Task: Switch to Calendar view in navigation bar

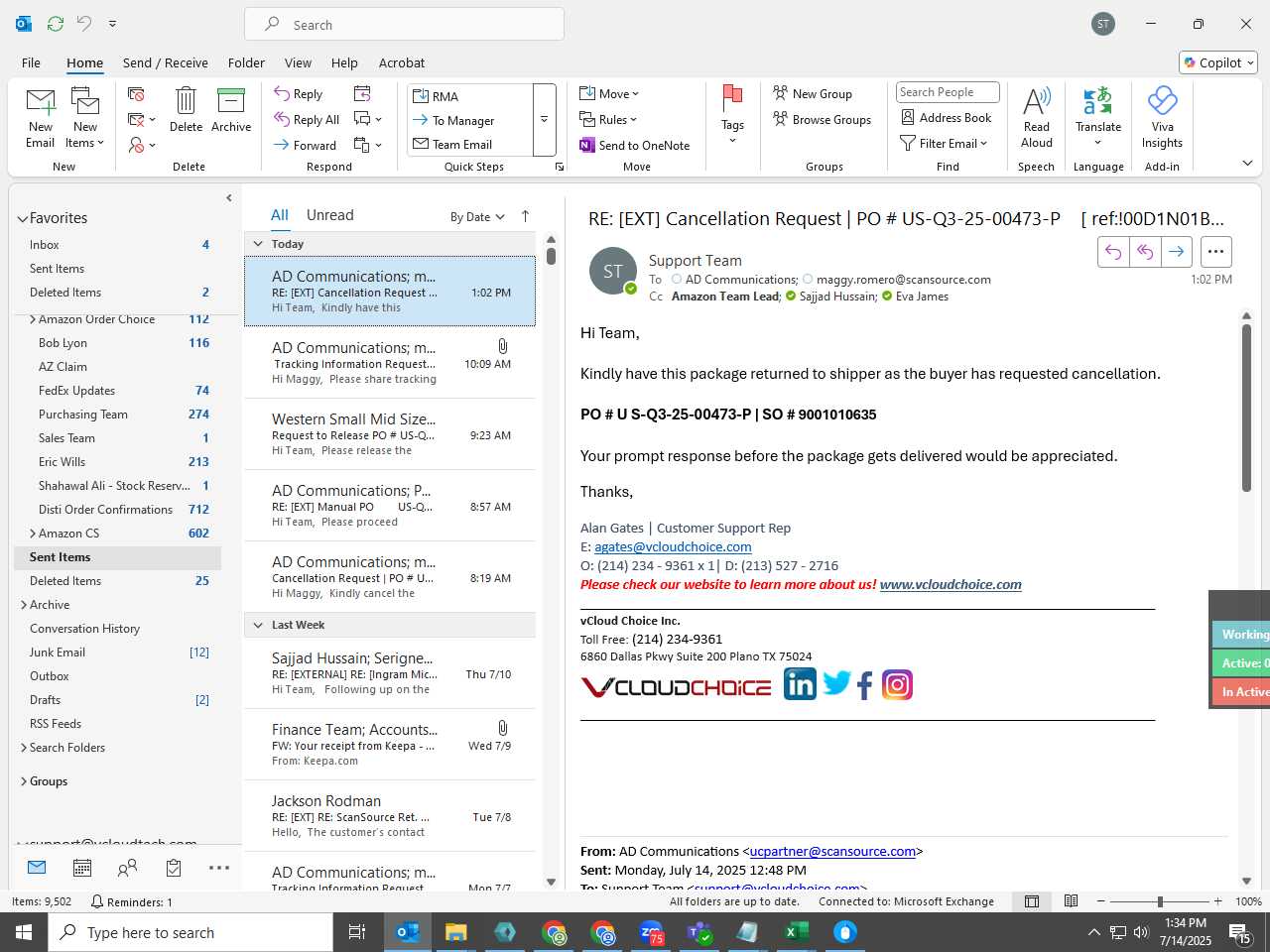Action: pyautogui.click(x=82, y=868)
